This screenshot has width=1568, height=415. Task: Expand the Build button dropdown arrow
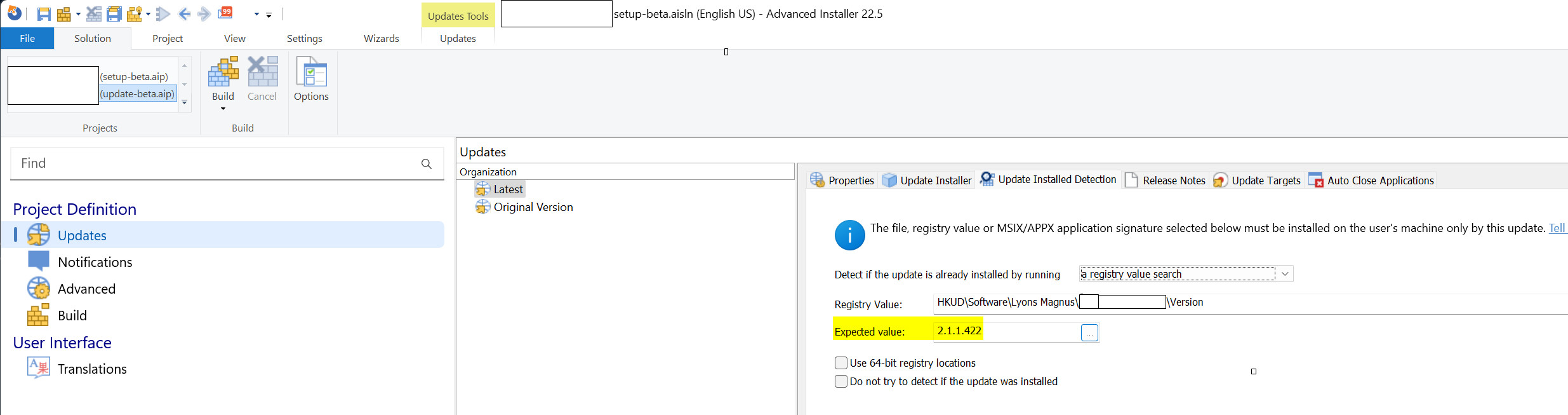(223, 109)
